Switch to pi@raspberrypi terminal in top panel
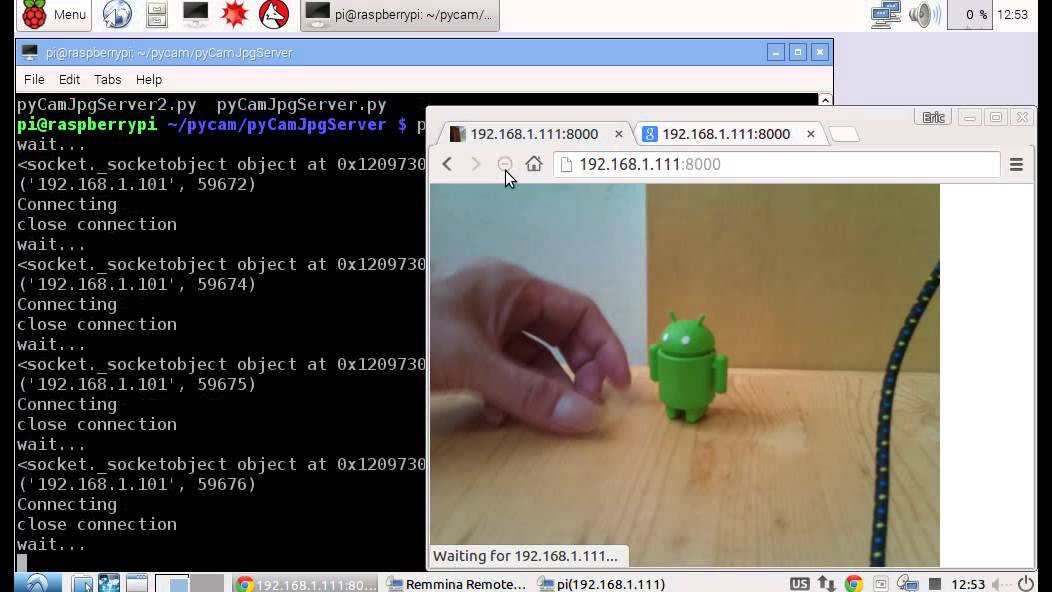1052x592 pixels. tap(400, 15)
